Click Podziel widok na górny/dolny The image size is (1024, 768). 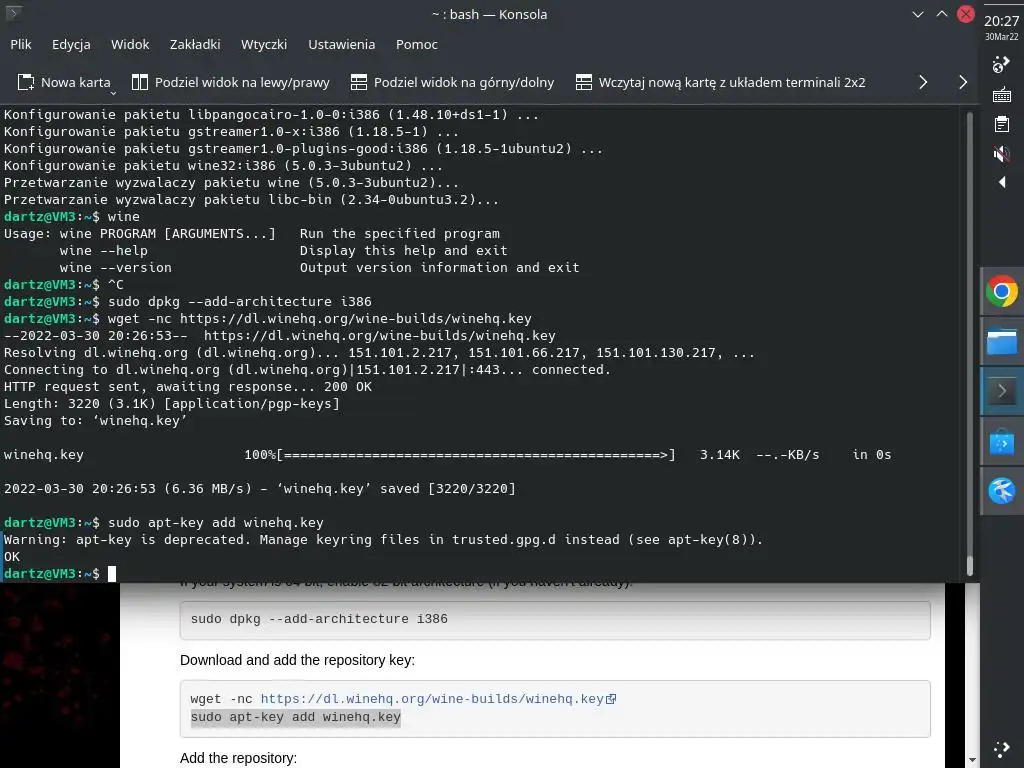[x=452, y=82]
